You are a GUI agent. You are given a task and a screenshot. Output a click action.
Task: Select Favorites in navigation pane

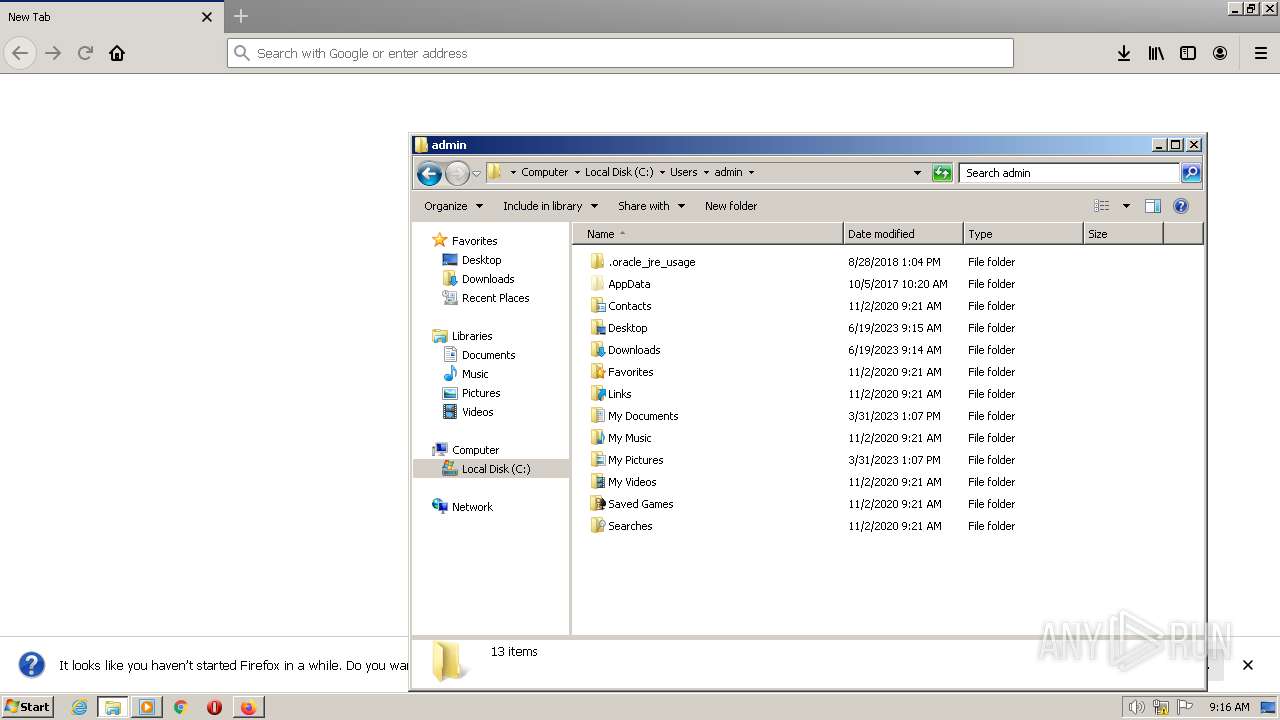point(474,241)
